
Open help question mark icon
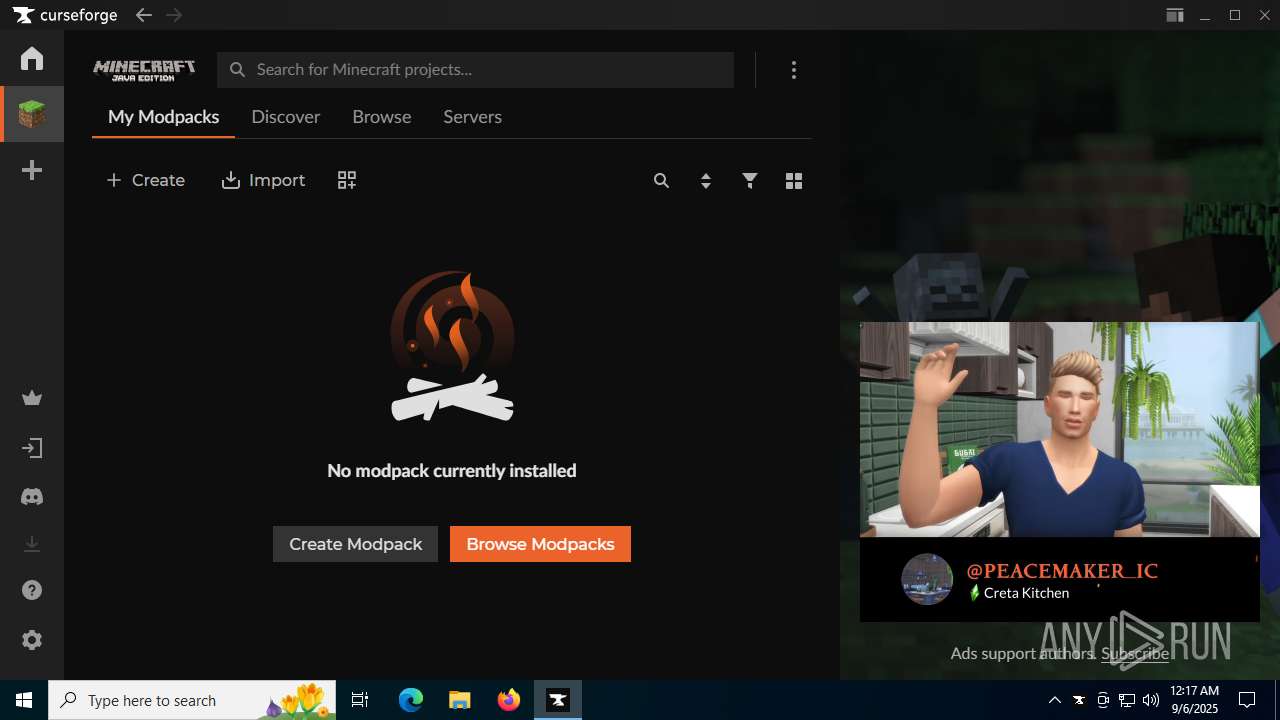point(32,591)
